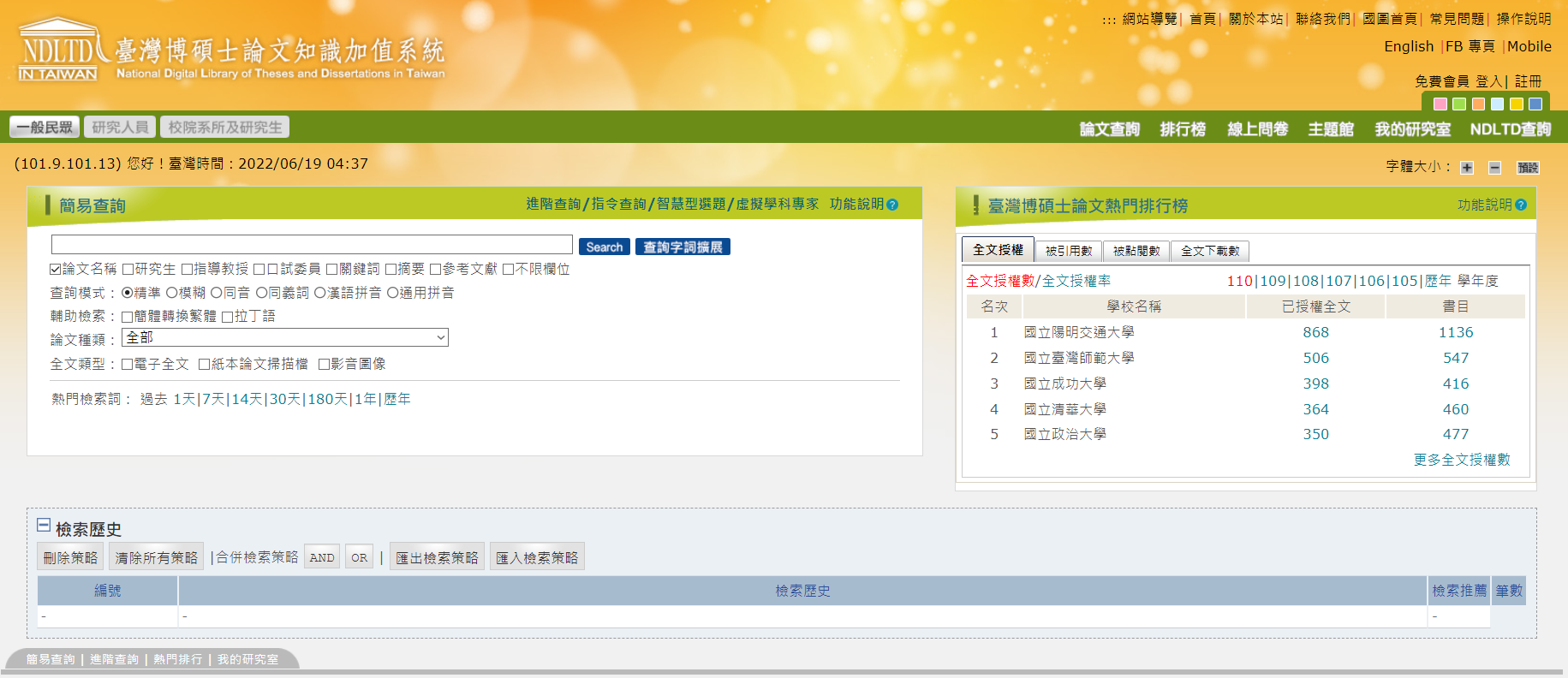Open the 我的研究室 menu
Viewport: 1568px width, 678px height.
(1413, 129)
